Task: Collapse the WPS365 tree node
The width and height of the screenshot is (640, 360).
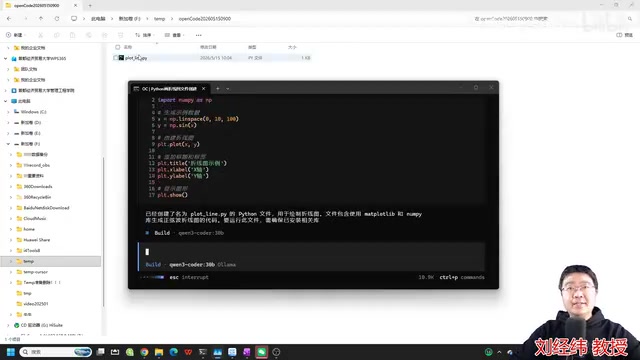Action: tap(6, 58)
